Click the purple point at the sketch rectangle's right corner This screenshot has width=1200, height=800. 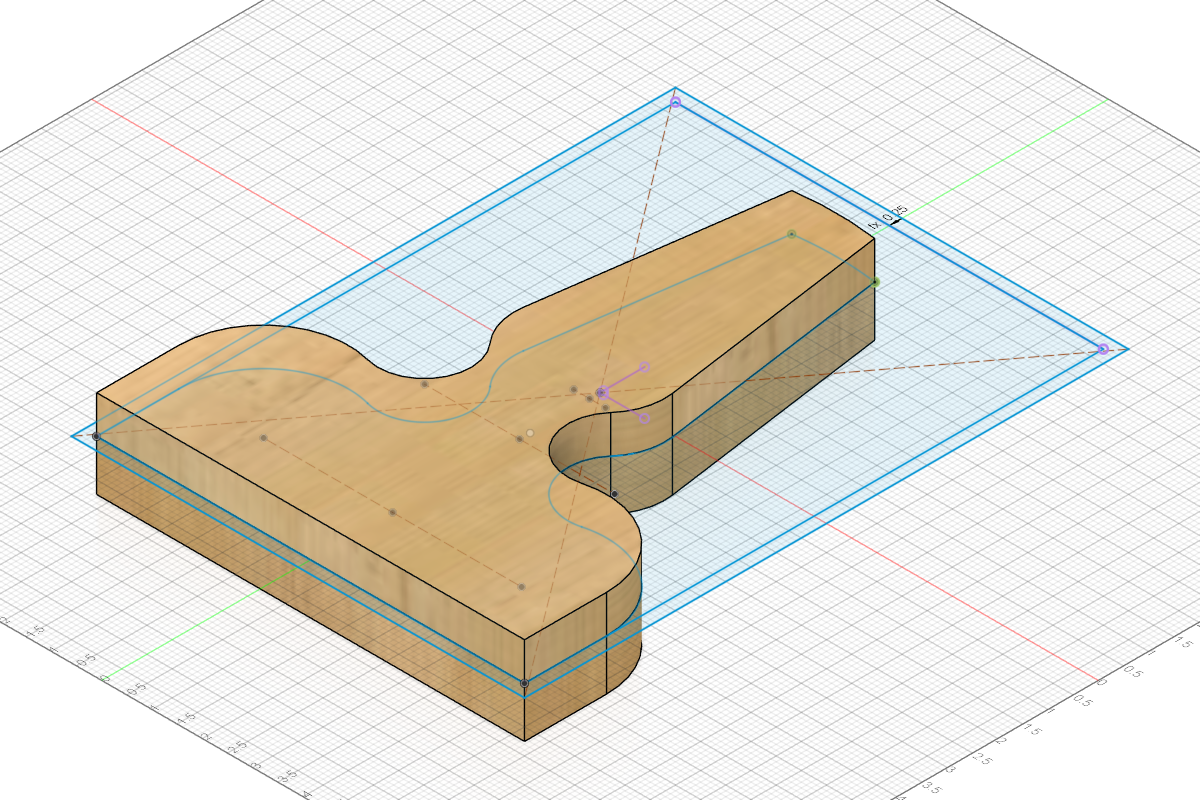[x=1103, y=349]
